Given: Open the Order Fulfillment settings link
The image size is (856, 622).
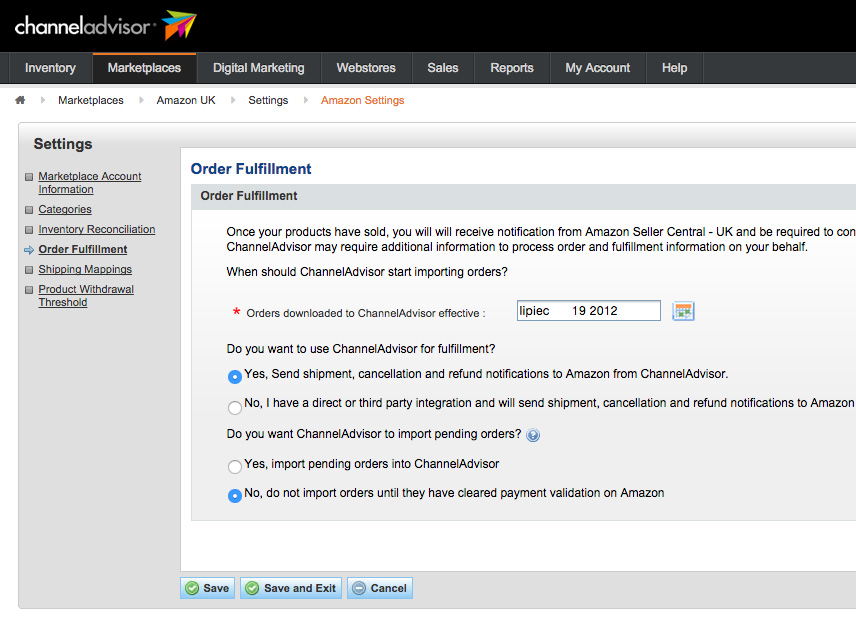Looking at the screenshot, I should click(x=83, y=250).
